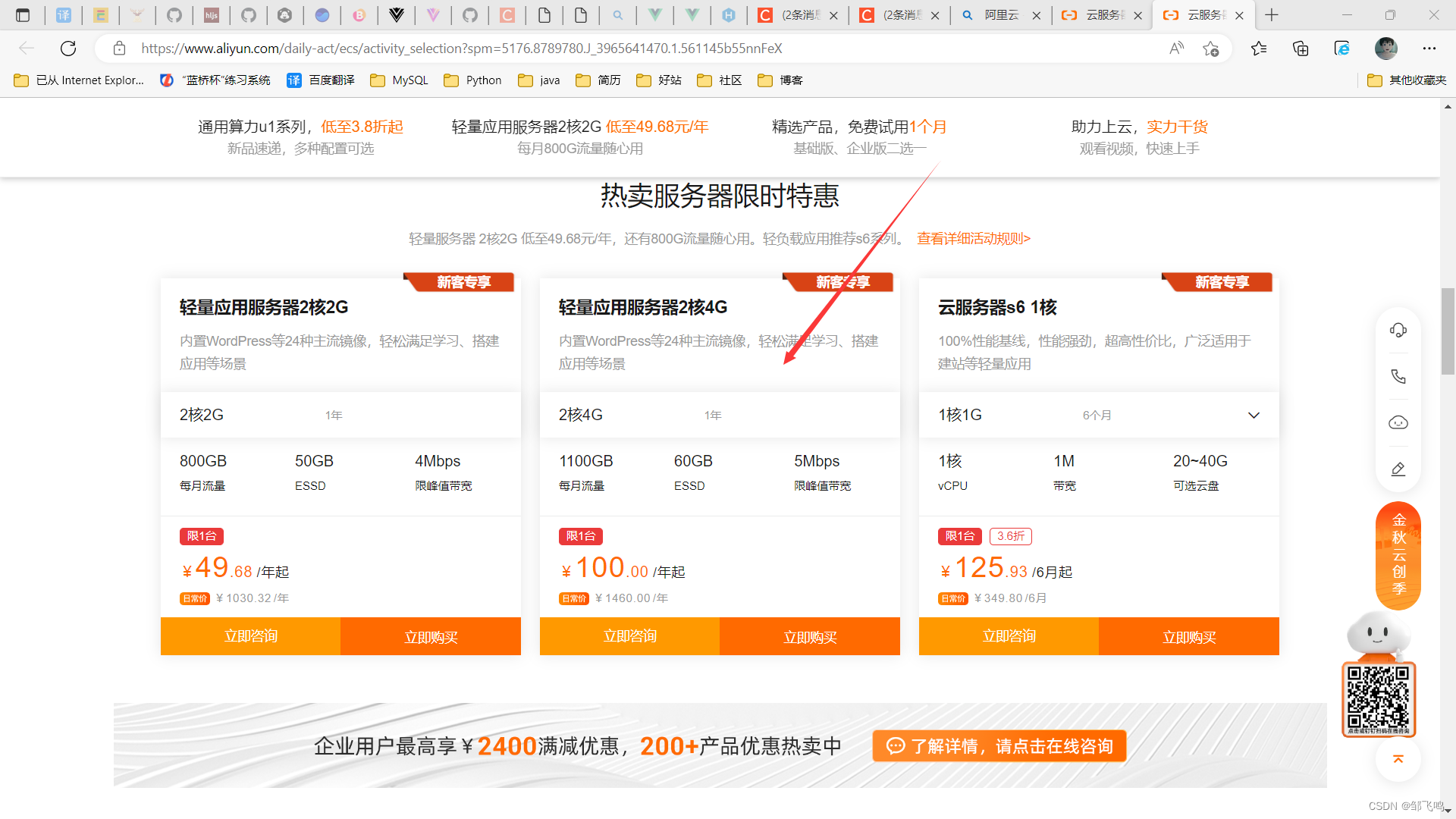Image resolution: width=1456 pixels, height=819 pixels.
Task: Open the browser more options menu
Action: 1429,48
